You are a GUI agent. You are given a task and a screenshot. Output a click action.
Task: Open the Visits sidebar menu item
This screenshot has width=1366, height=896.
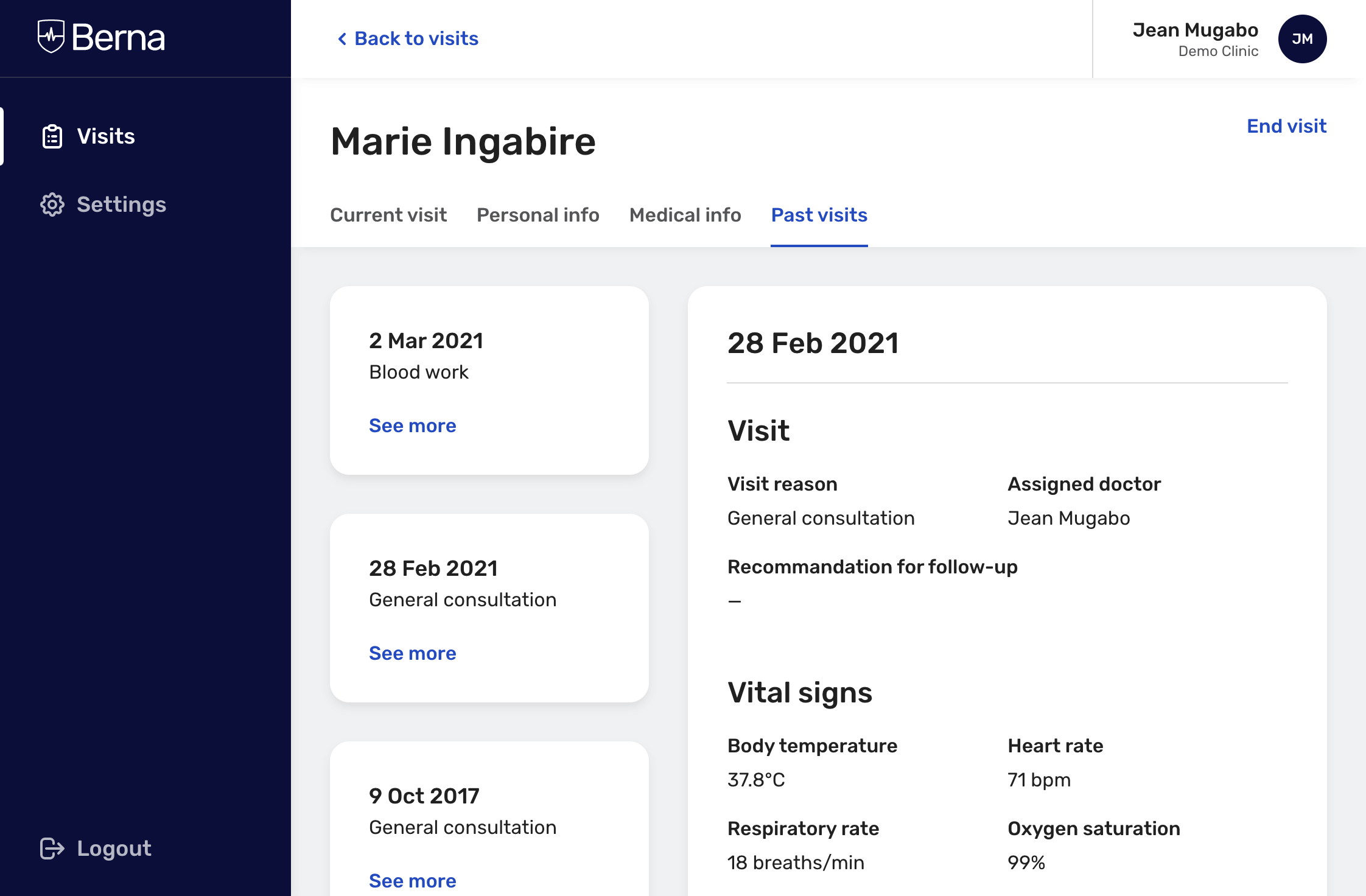pyautogui.click(x=106, y=136)
